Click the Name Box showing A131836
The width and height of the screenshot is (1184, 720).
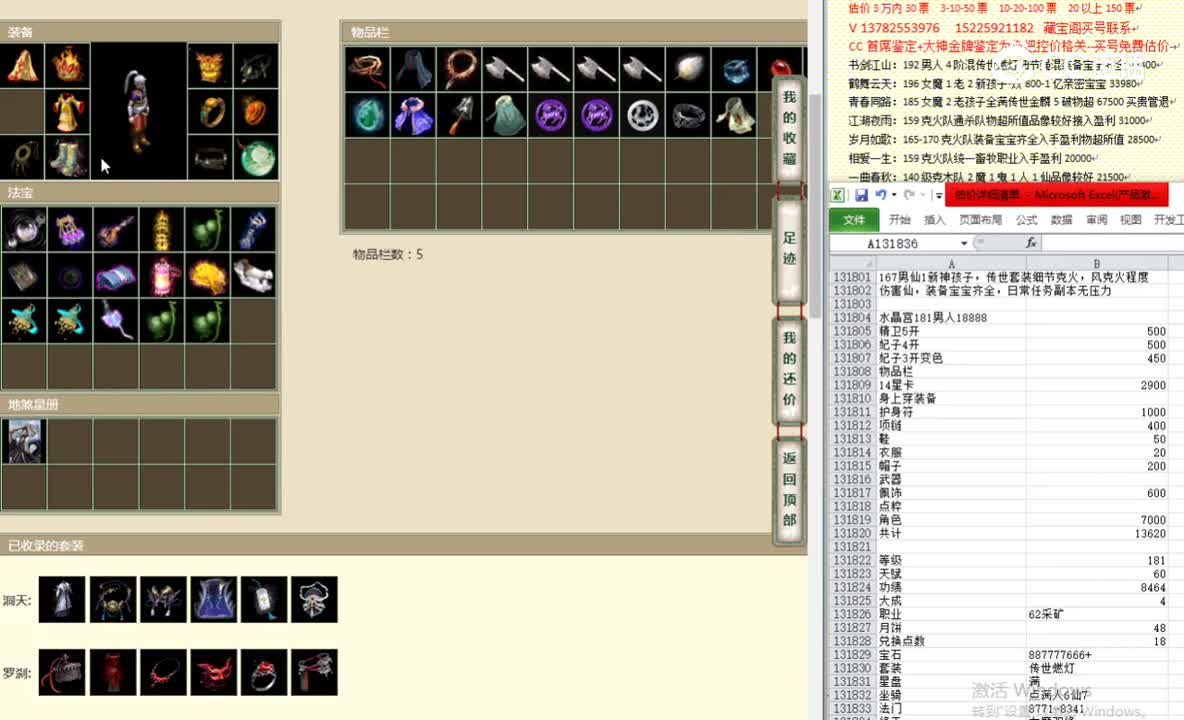tap(893, 243)
